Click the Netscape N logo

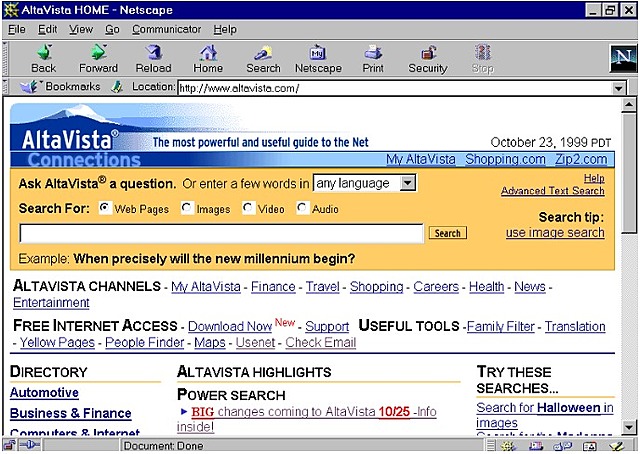tap(623, 58)
